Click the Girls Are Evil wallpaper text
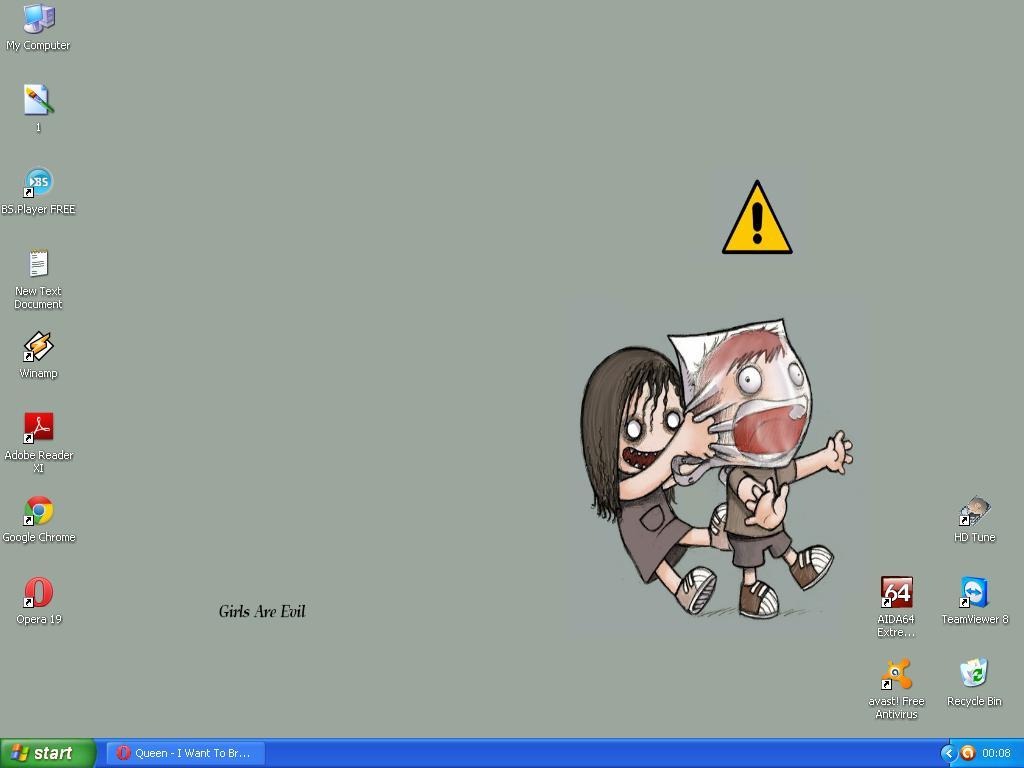This screenshot has height=768, width=1024. click(x=261, y=611)
